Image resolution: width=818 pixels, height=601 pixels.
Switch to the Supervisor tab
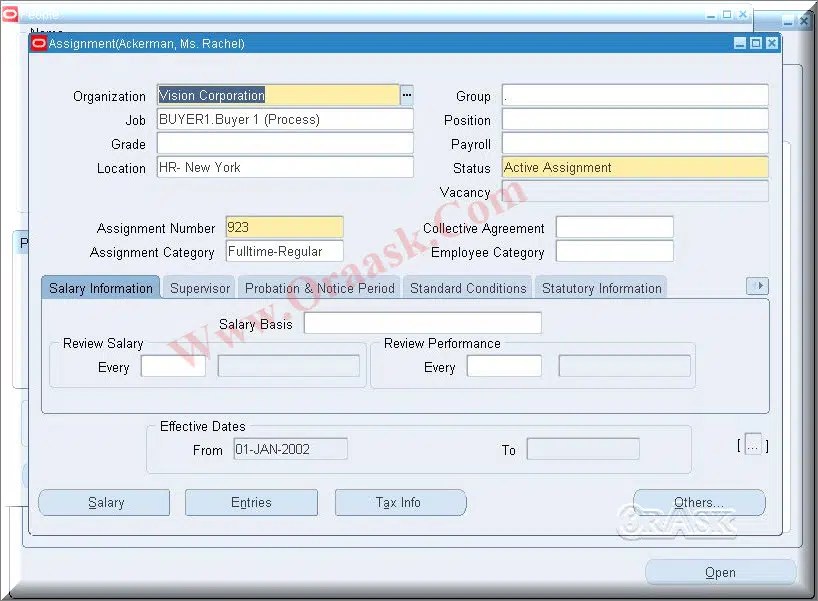coord(199,287)
